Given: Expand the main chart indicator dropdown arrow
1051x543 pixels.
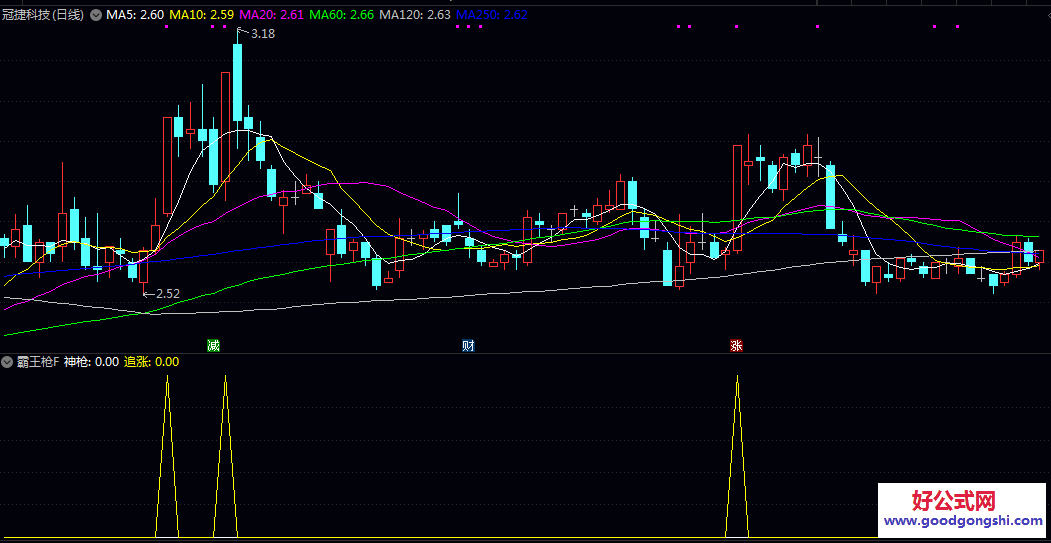Looking at the screenshot, I should coord(96,15).
